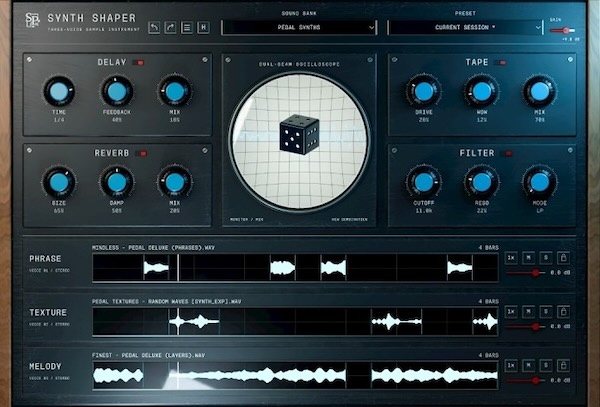
Task: Click the Texture voice volume slider
Action: (x=526, y=327)
